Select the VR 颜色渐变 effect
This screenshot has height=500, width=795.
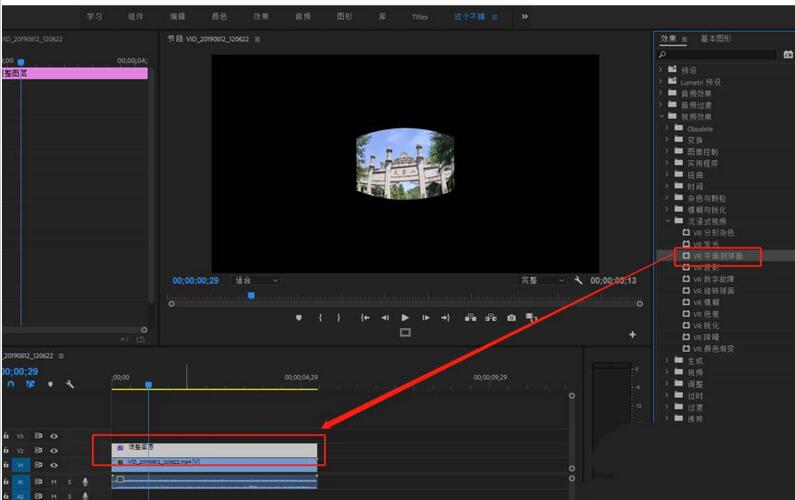point(713,349)
